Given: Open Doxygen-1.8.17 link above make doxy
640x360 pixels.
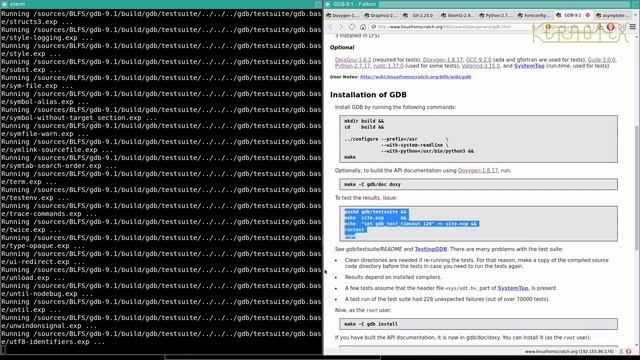Looking at the screenshot, I should [x=478, y=171].
